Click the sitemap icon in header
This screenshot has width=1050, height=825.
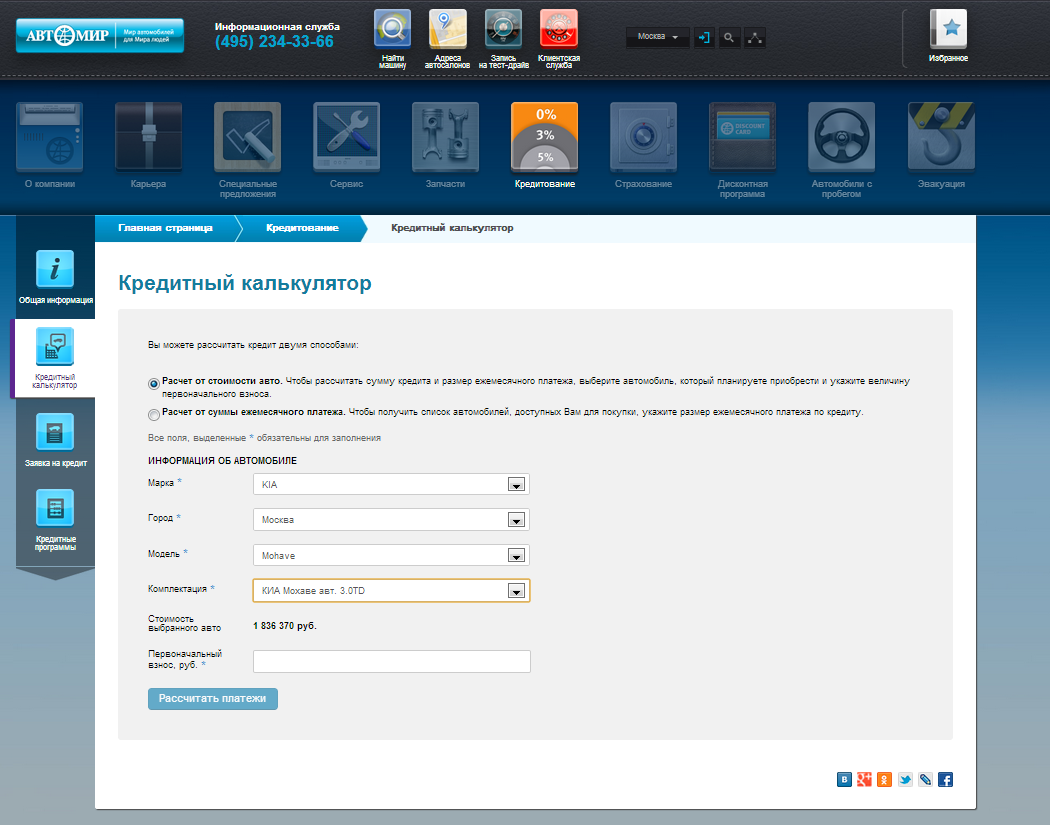(x=755, y=38)
